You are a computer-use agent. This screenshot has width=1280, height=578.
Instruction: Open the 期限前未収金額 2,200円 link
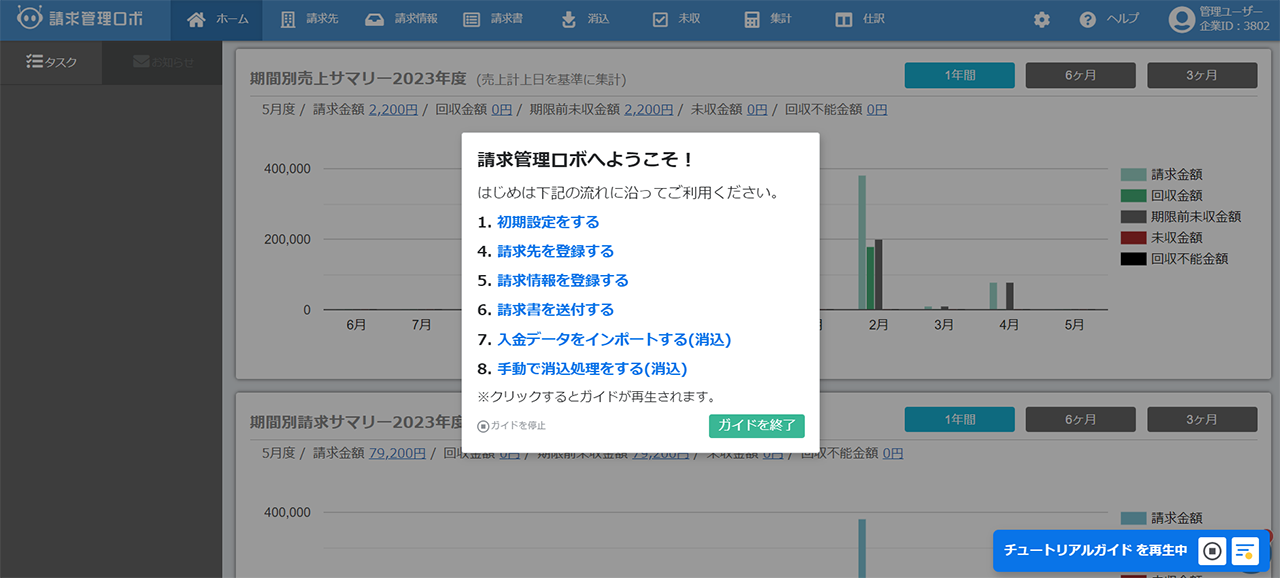pos(649,110)
